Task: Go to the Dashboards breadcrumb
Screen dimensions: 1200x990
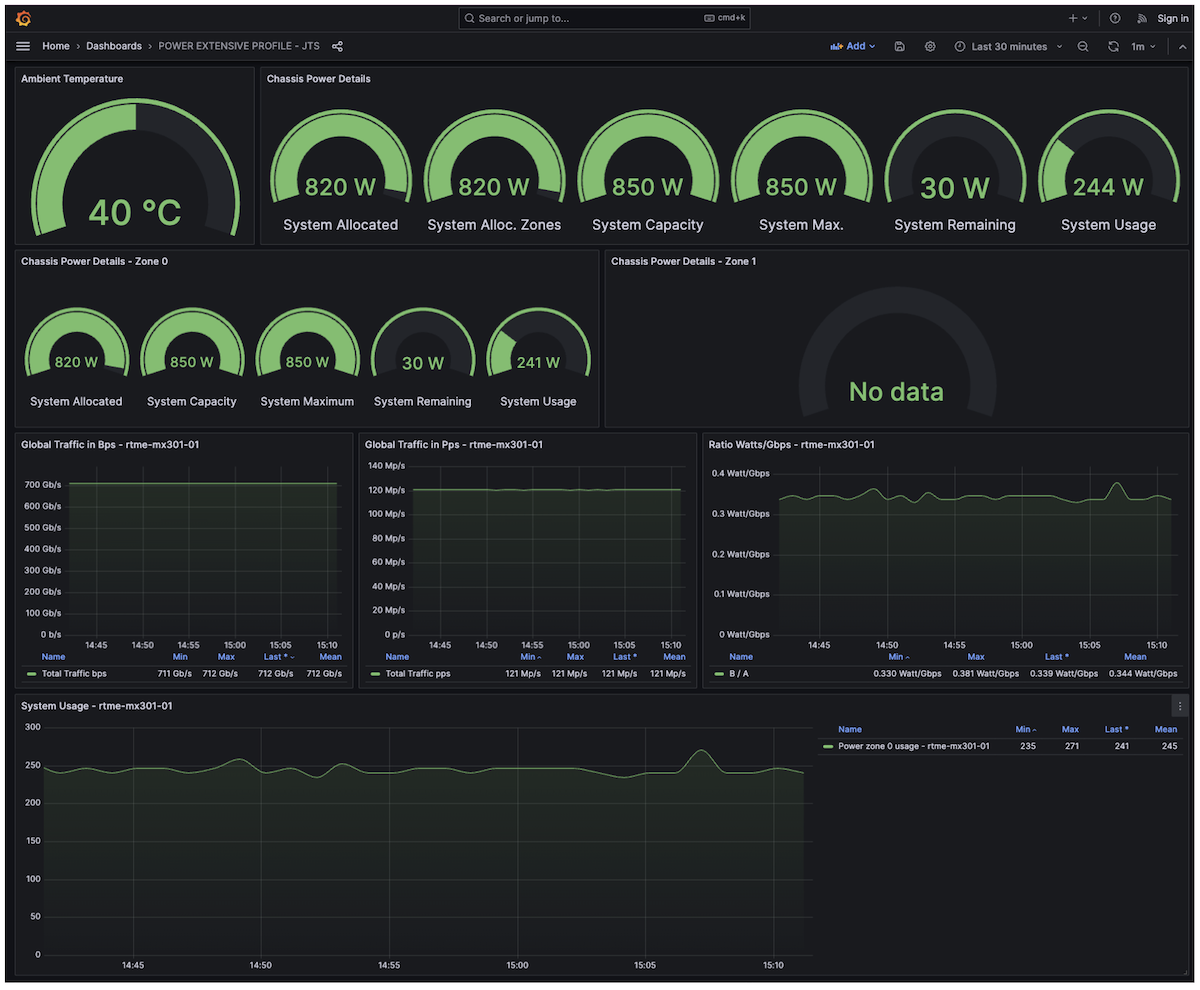Action: tap(113, 46)
